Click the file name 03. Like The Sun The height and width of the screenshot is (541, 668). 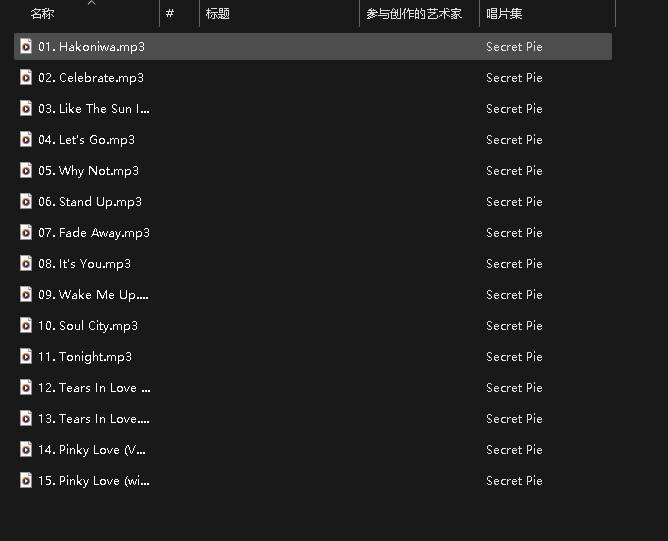click(104, 108)
